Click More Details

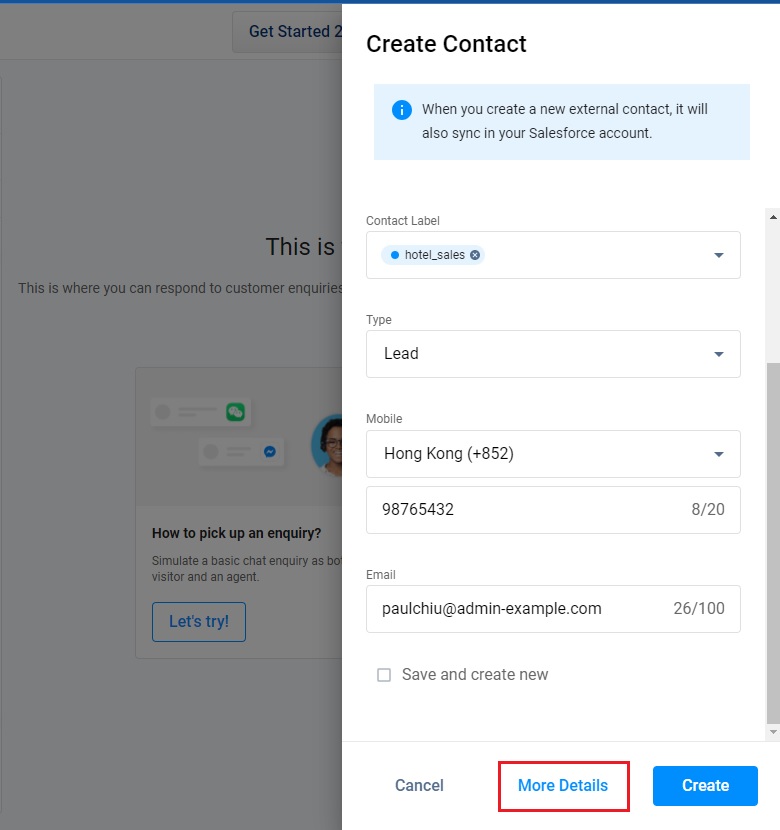point(563,785)
